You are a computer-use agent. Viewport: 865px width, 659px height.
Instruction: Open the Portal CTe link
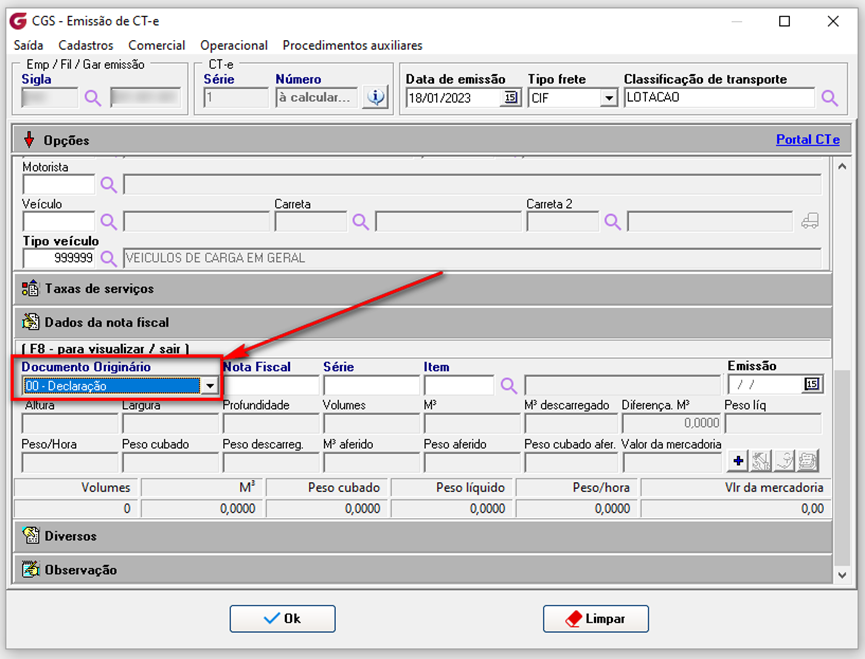808,140
